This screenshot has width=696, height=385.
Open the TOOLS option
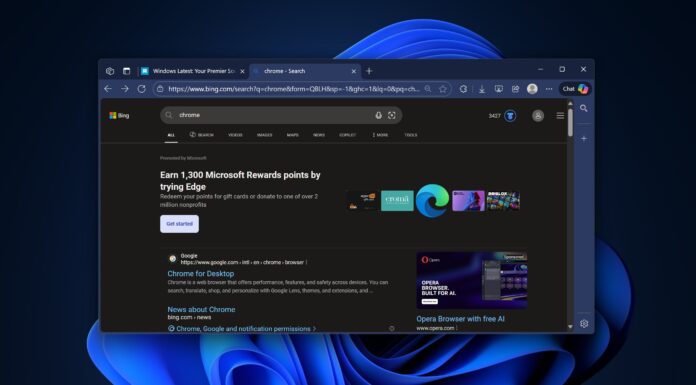tap(411, 135)
